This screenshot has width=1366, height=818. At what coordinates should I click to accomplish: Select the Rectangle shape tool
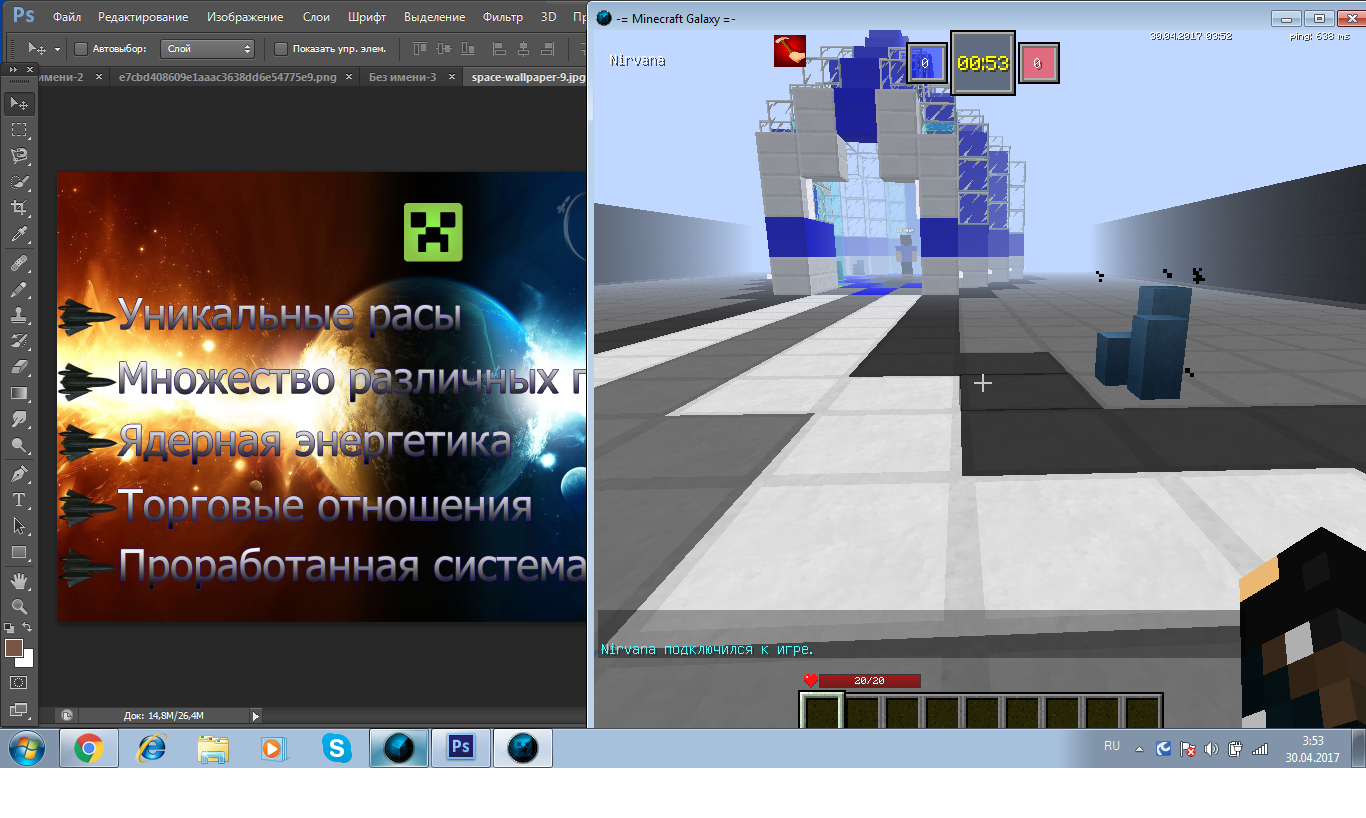[x=19, y=552]
